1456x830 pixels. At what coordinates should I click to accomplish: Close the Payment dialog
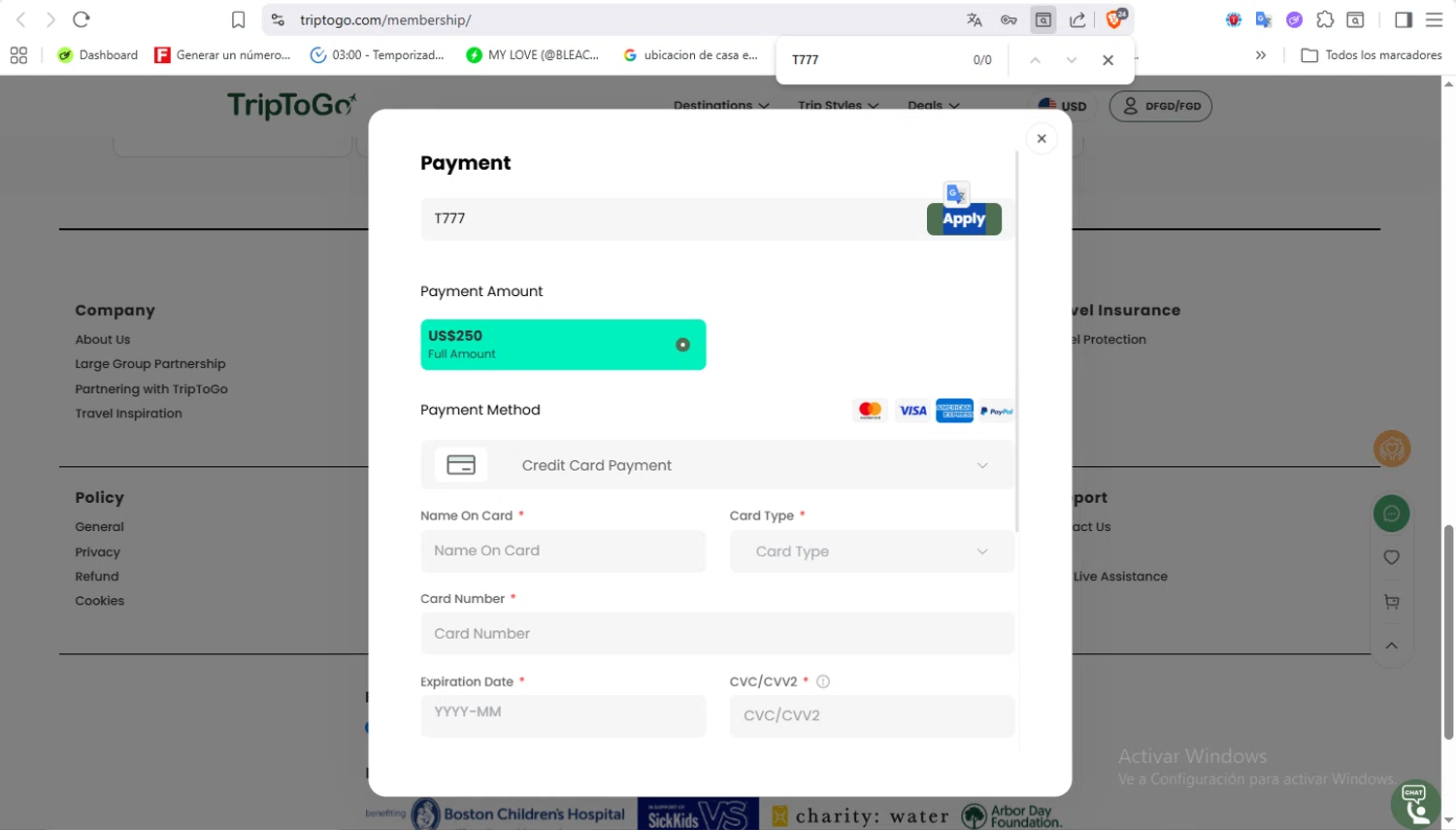pyautogui.click(x=1042, y=139)
